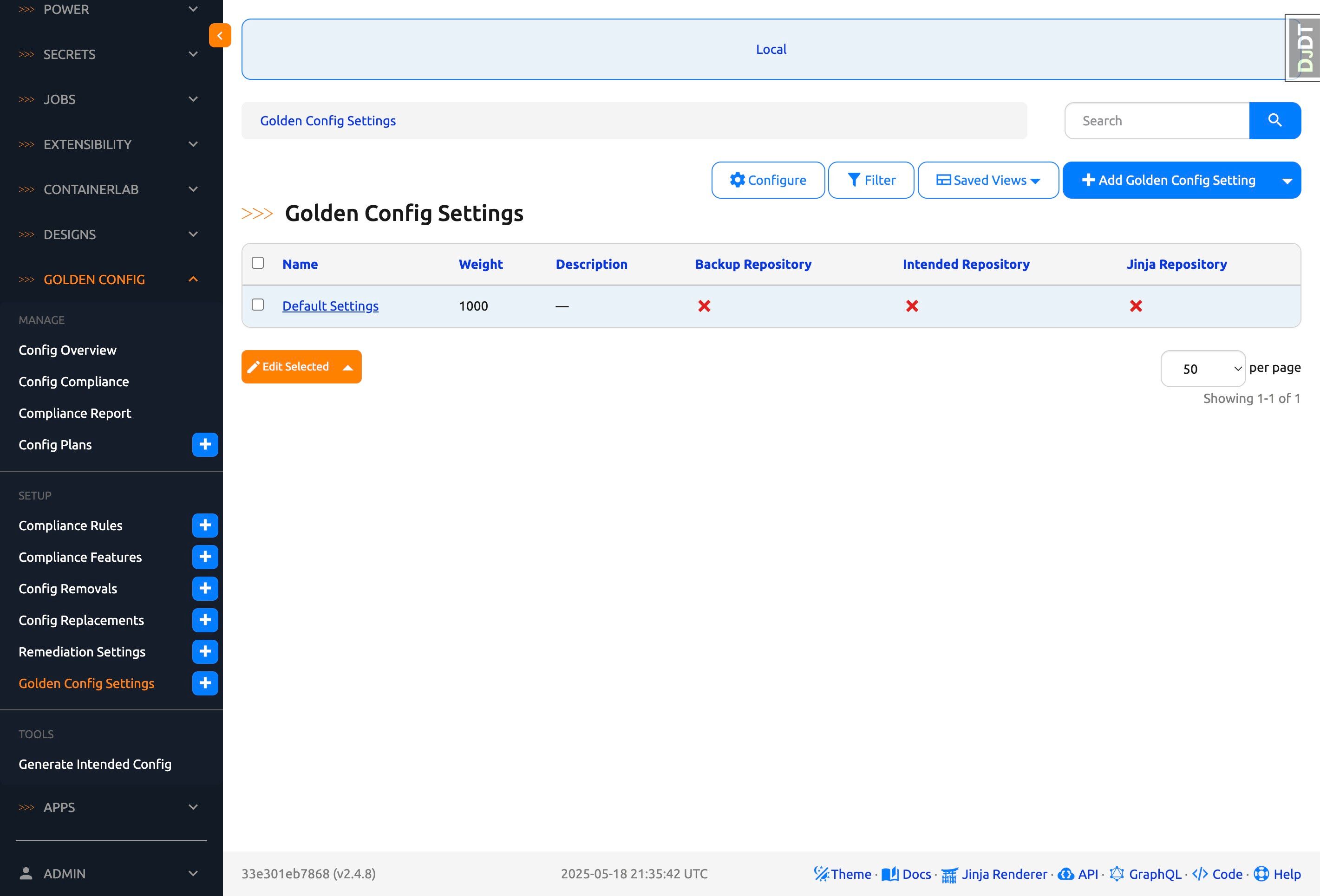Image resolution: width=1320 pixels, height=896 pixels.
Task: Click into the Search input field
Action: click(x=1157, y=120)
